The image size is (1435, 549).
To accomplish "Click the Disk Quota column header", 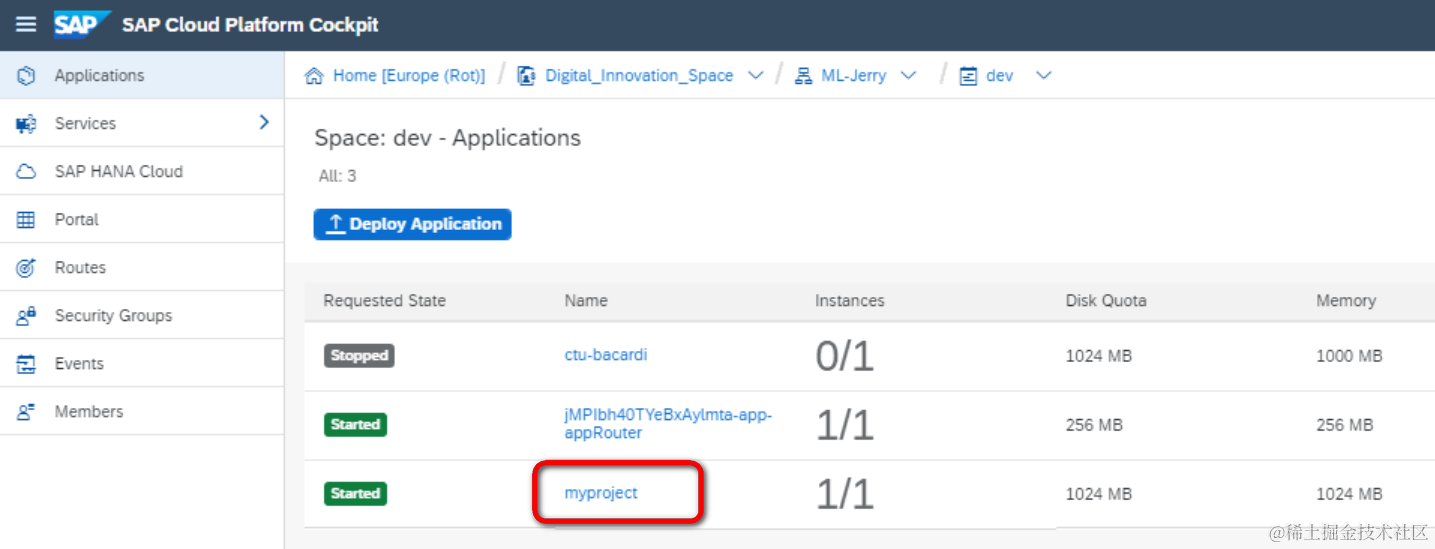I will pos(1106,300).
